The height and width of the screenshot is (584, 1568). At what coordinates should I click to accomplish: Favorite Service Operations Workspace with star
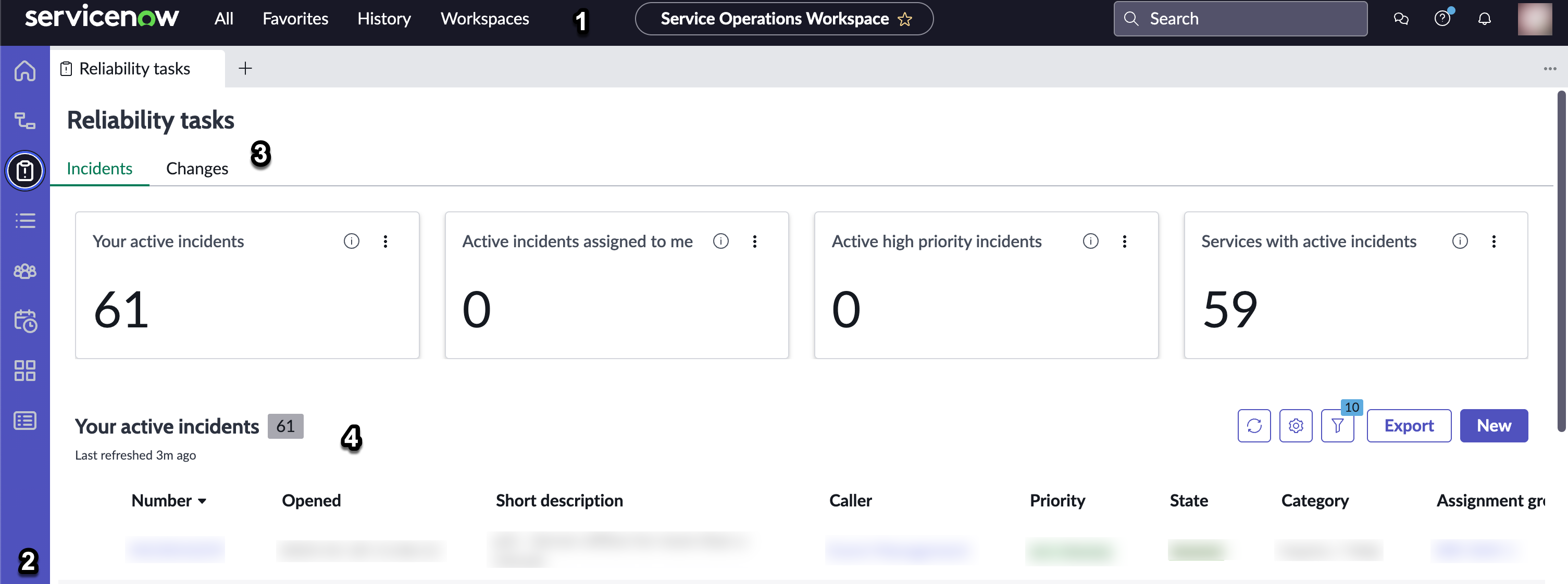tap(904, 19)
